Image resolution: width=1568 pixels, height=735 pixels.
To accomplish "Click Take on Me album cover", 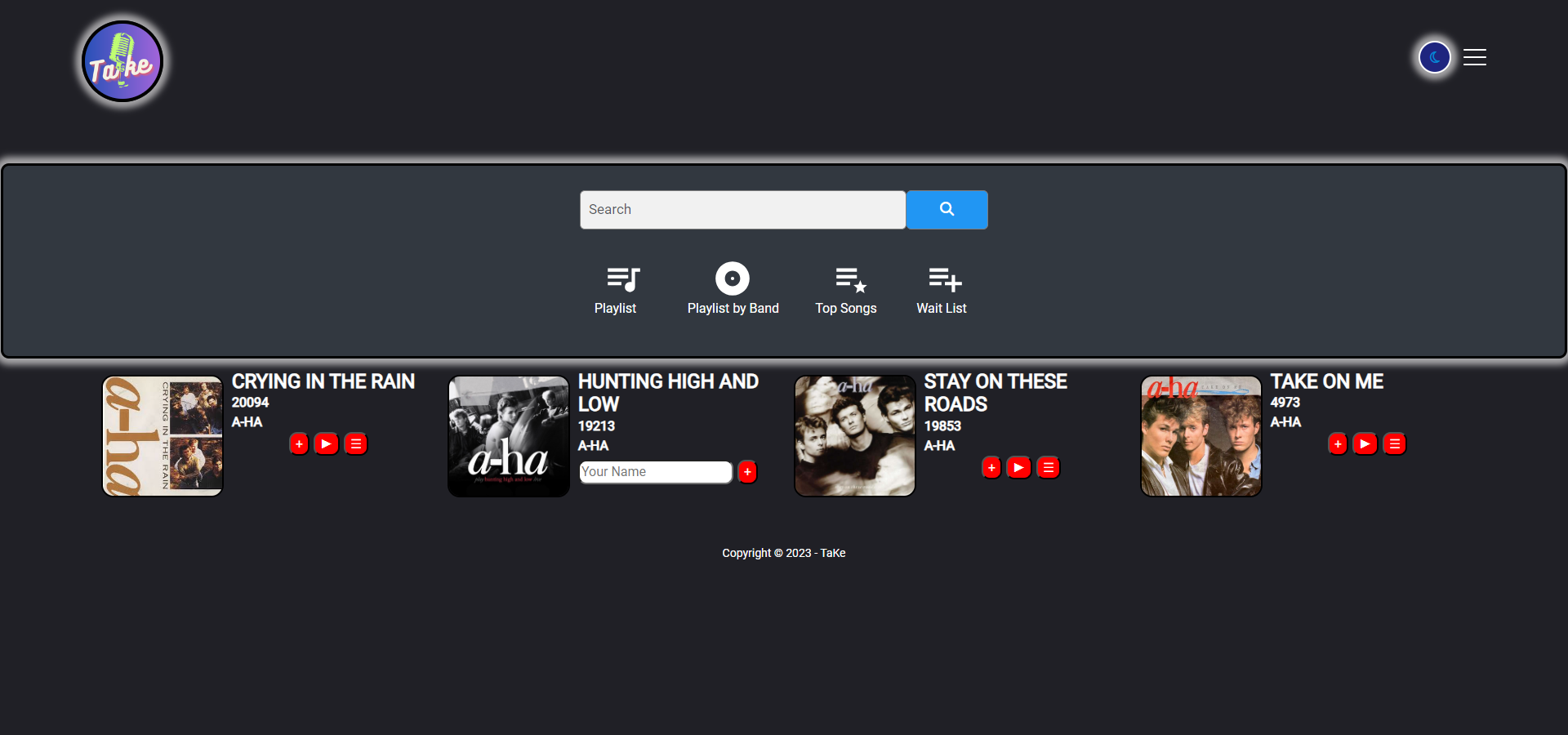I will click(x=1201, y=436).
